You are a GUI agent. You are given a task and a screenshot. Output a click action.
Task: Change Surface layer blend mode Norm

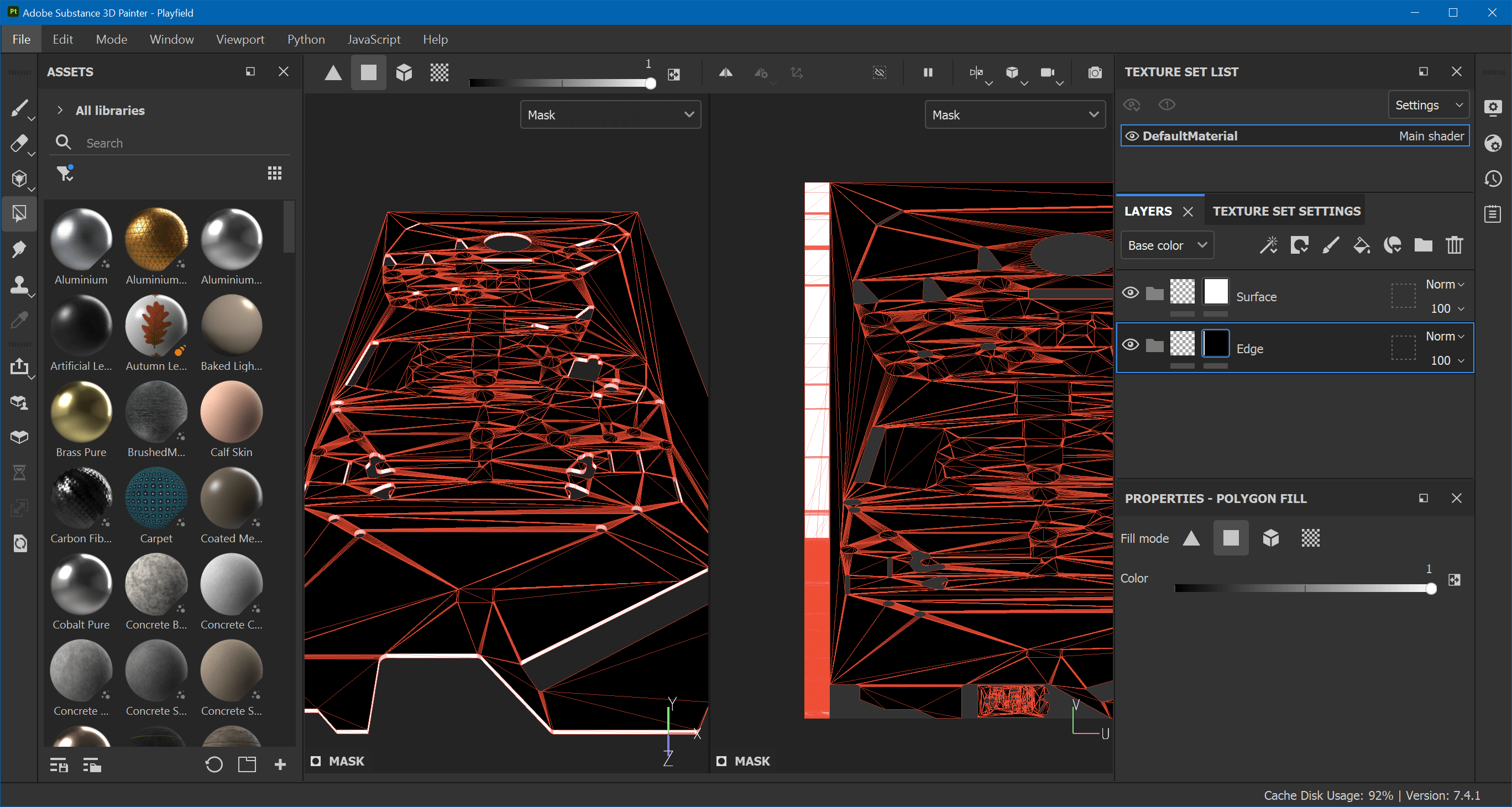(x=1445, y=284)
